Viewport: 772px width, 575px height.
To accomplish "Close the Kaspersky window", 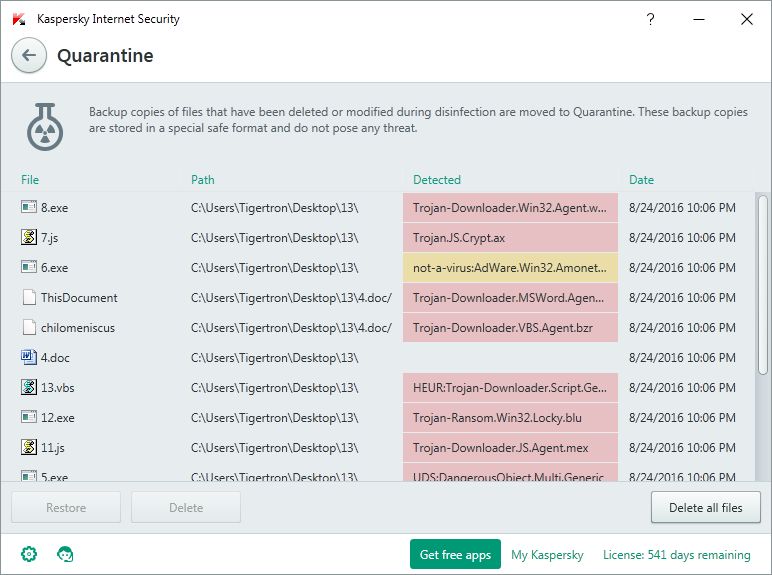I will 747,19.
